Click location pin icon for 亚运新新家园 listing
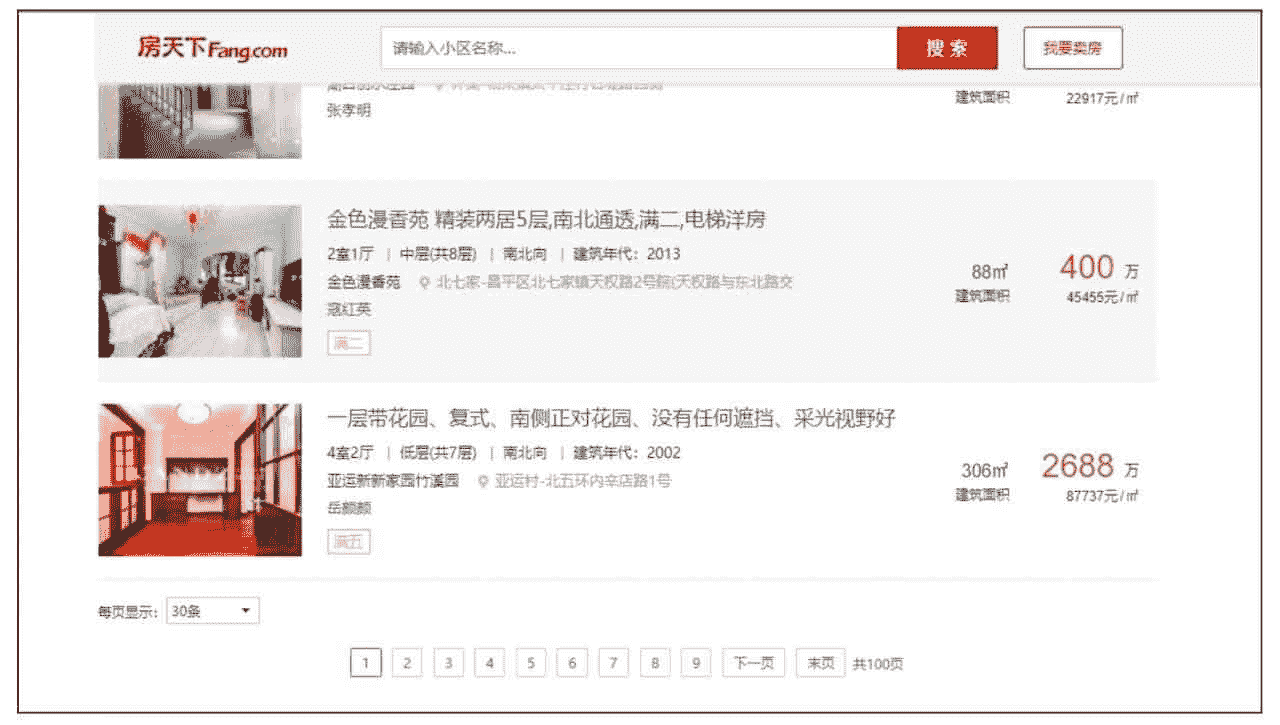The image size is (1280, 725). pyautogui.click(x=483, y=481)
